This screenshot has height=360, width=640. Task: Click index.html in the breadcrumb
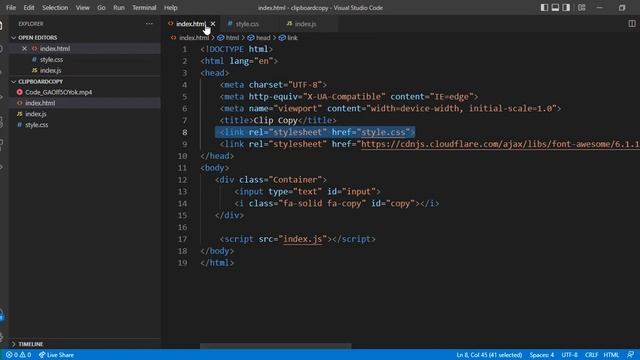pos(194,38)
